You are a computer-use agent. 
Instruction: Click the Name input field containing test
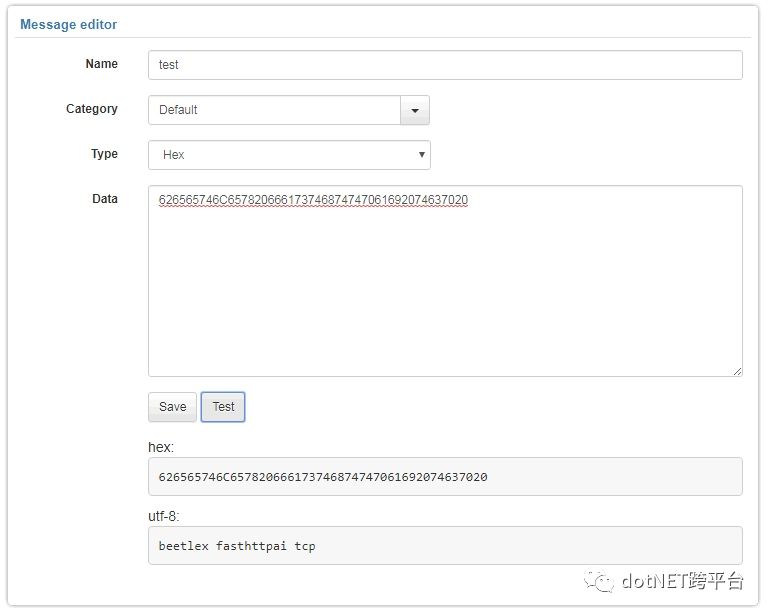click(445, 65)
